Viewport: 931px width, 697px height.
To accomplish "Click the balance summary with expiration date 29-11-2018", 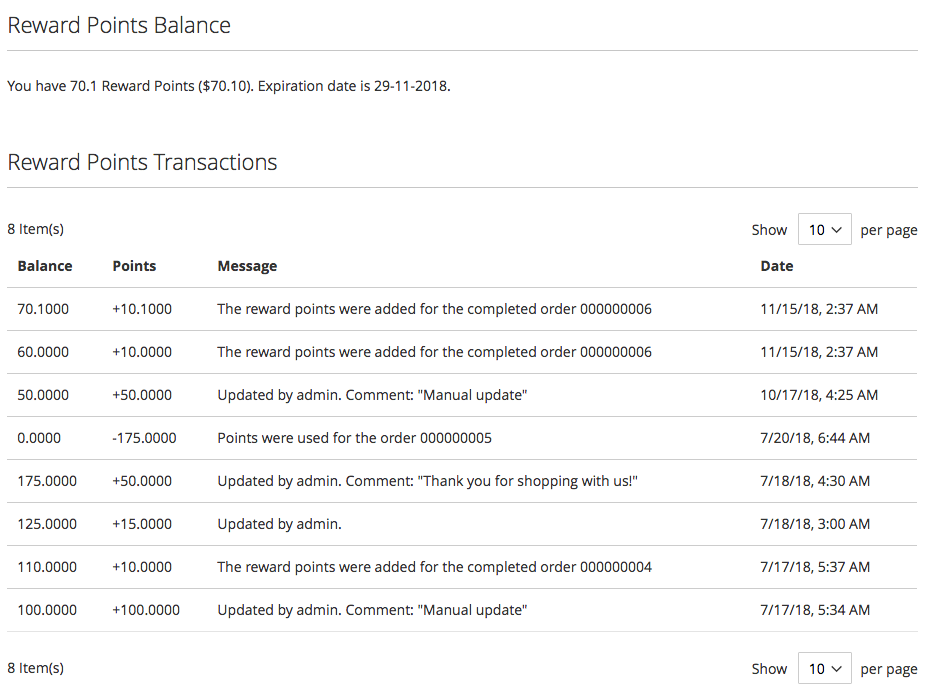I will 229,86.
